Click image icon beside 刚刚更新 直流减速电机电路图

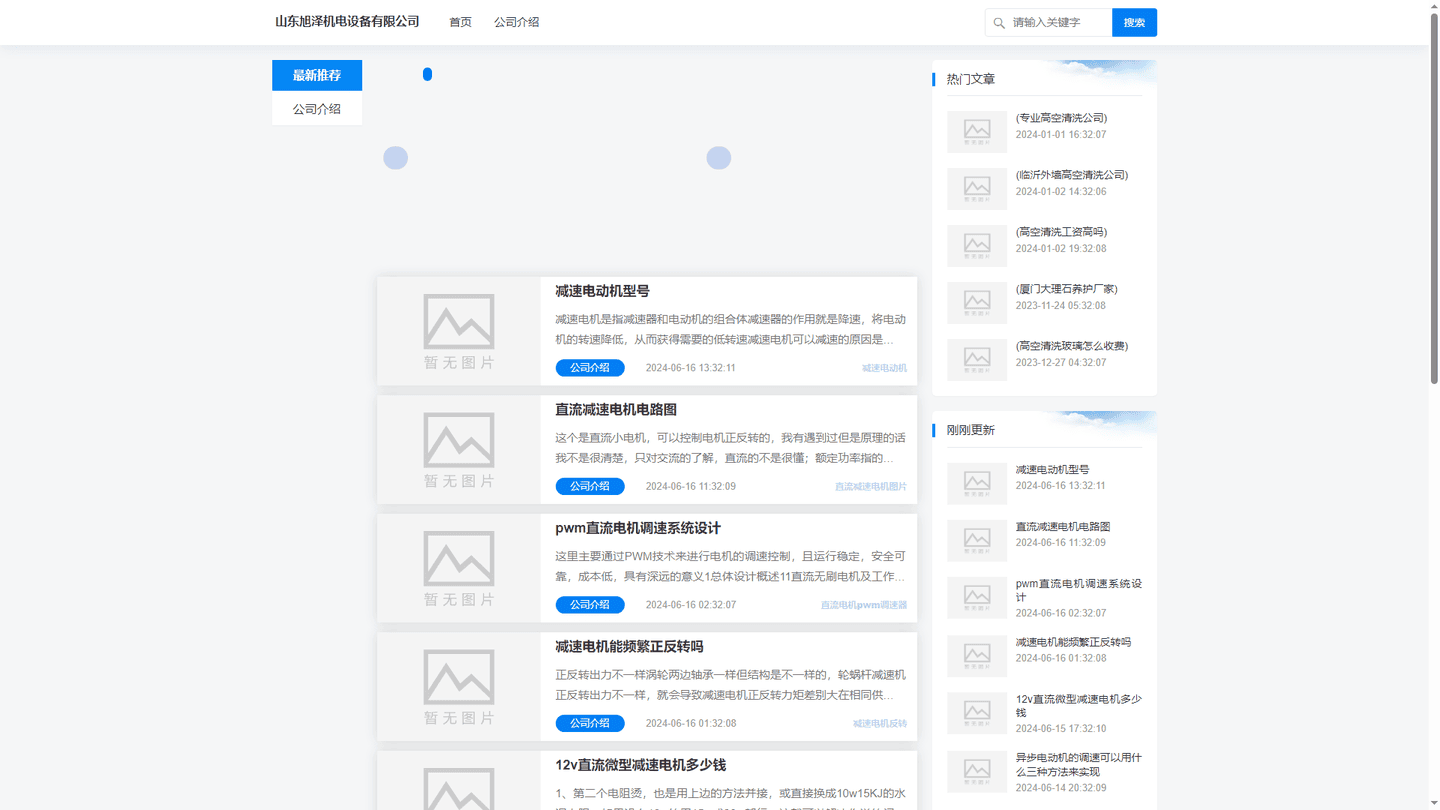tap(977, 540)
